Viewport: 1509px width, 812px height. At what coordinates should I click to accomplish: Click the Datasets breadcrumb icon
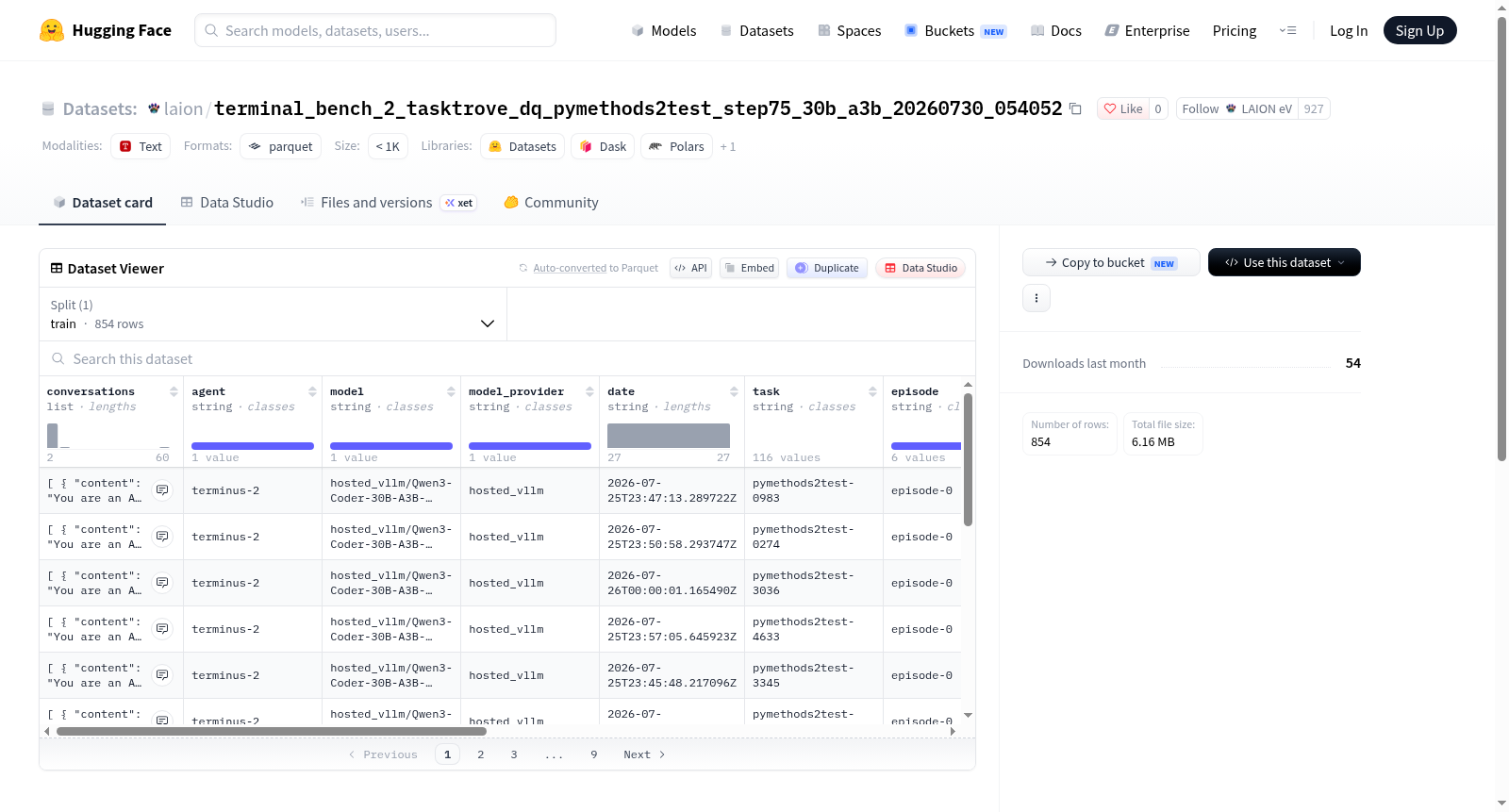[x=48, y=109]
